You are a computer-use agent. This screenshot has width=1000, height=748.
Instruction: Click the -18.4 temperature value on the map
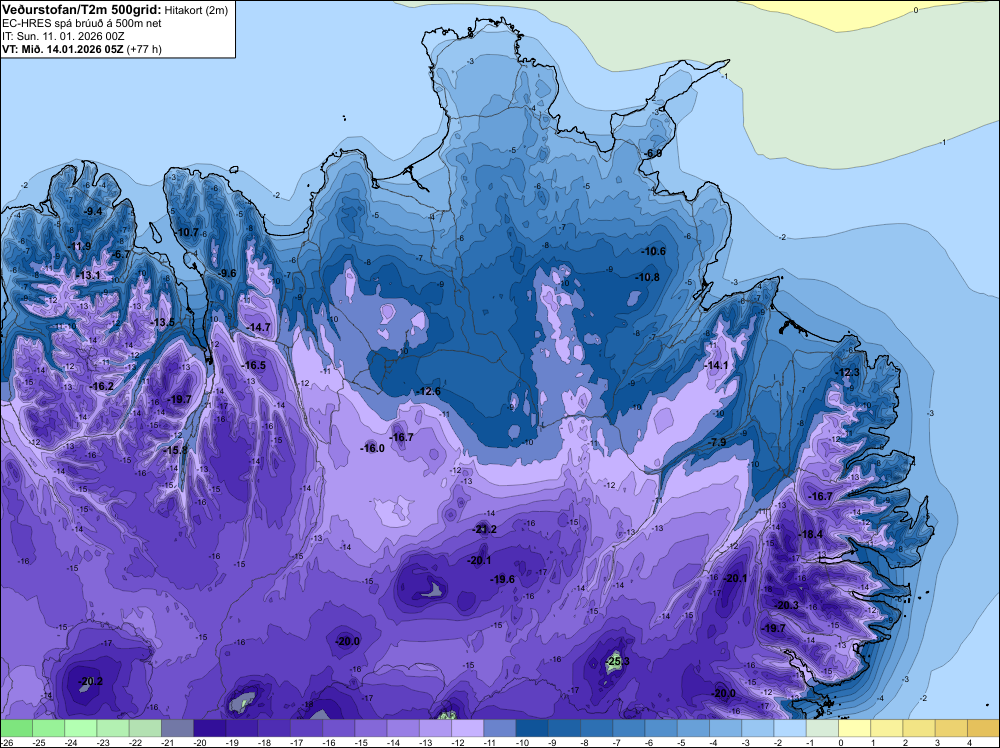click(x=811, y=534)
